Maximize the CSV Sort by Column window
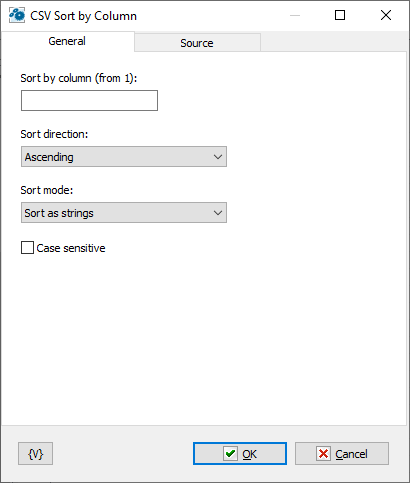Image resolution: width=410 pixels, height=483 pixels. (340, 15)
